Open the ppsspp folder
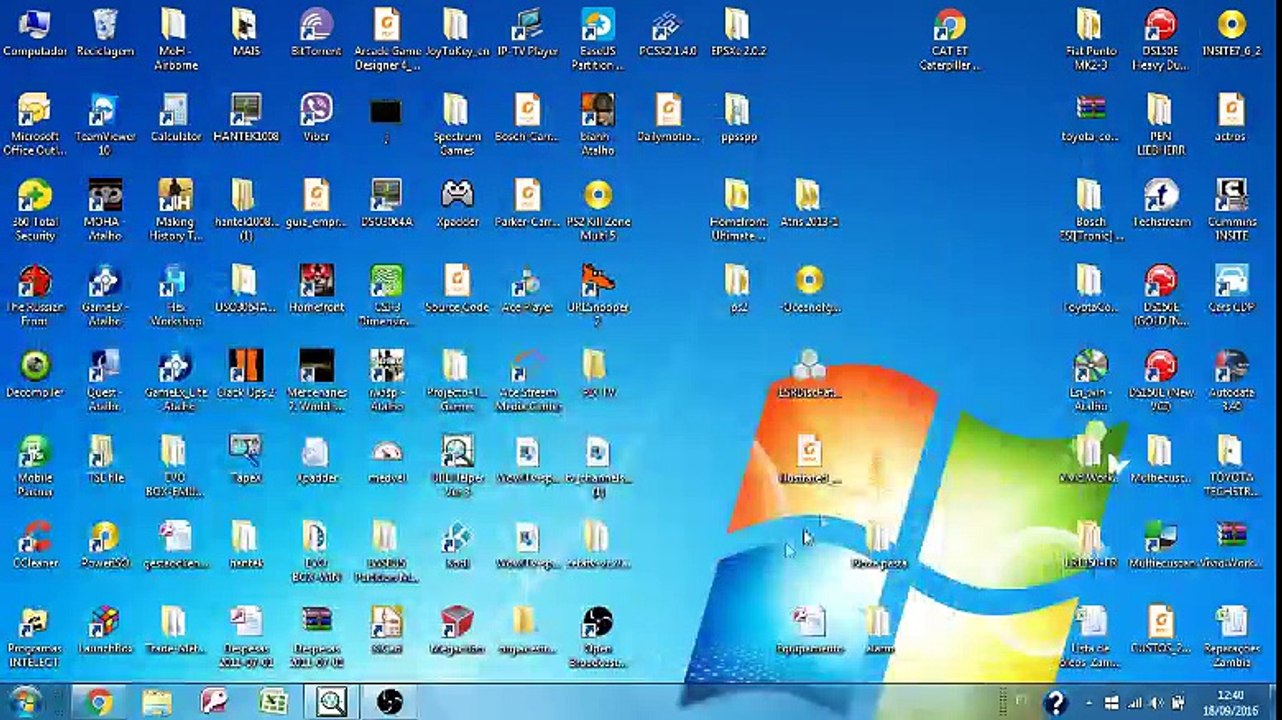This screenshot has width=1282, height=720. 738,118
